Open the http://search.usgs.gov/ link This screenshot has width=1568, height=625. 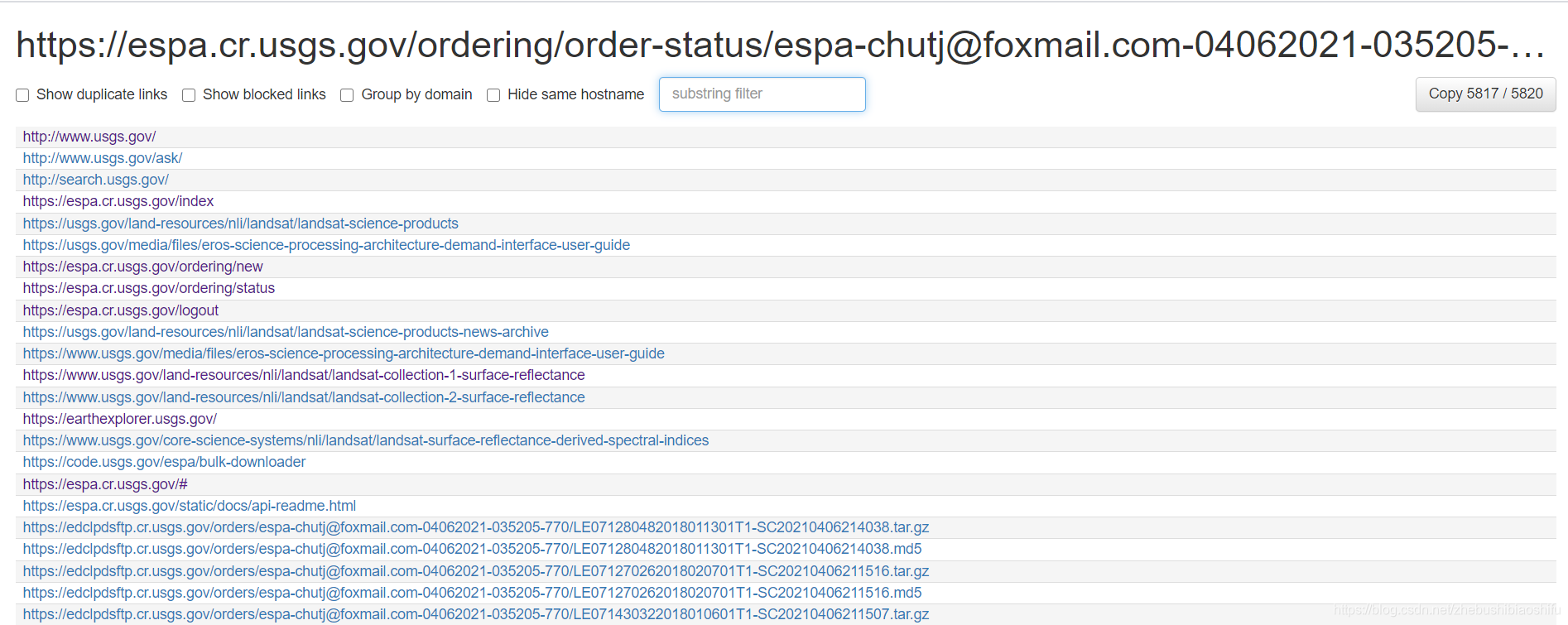(x=96, y=180)
